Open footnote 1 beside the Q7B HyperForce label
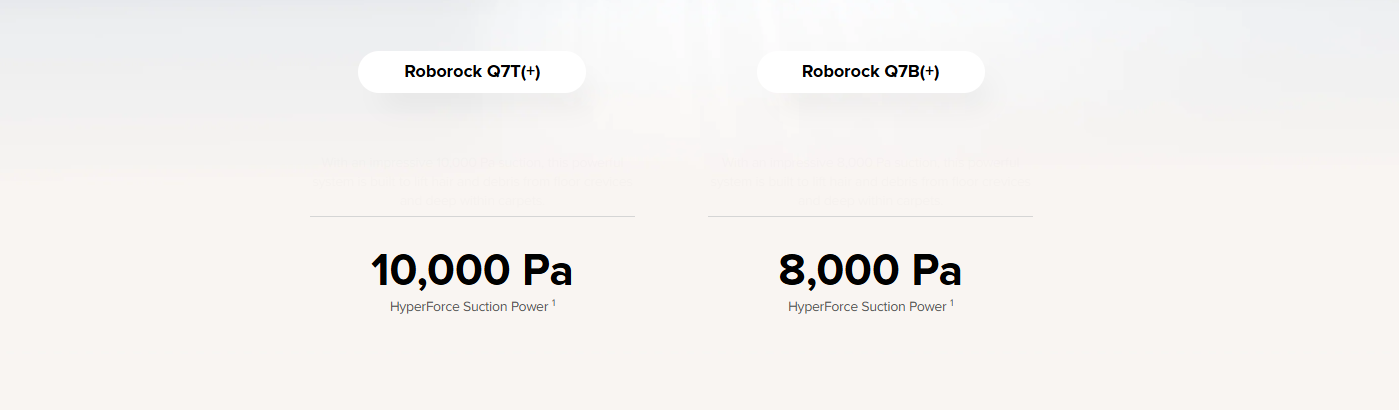This screenshot has height=410, width=1399. pos(952,303)
